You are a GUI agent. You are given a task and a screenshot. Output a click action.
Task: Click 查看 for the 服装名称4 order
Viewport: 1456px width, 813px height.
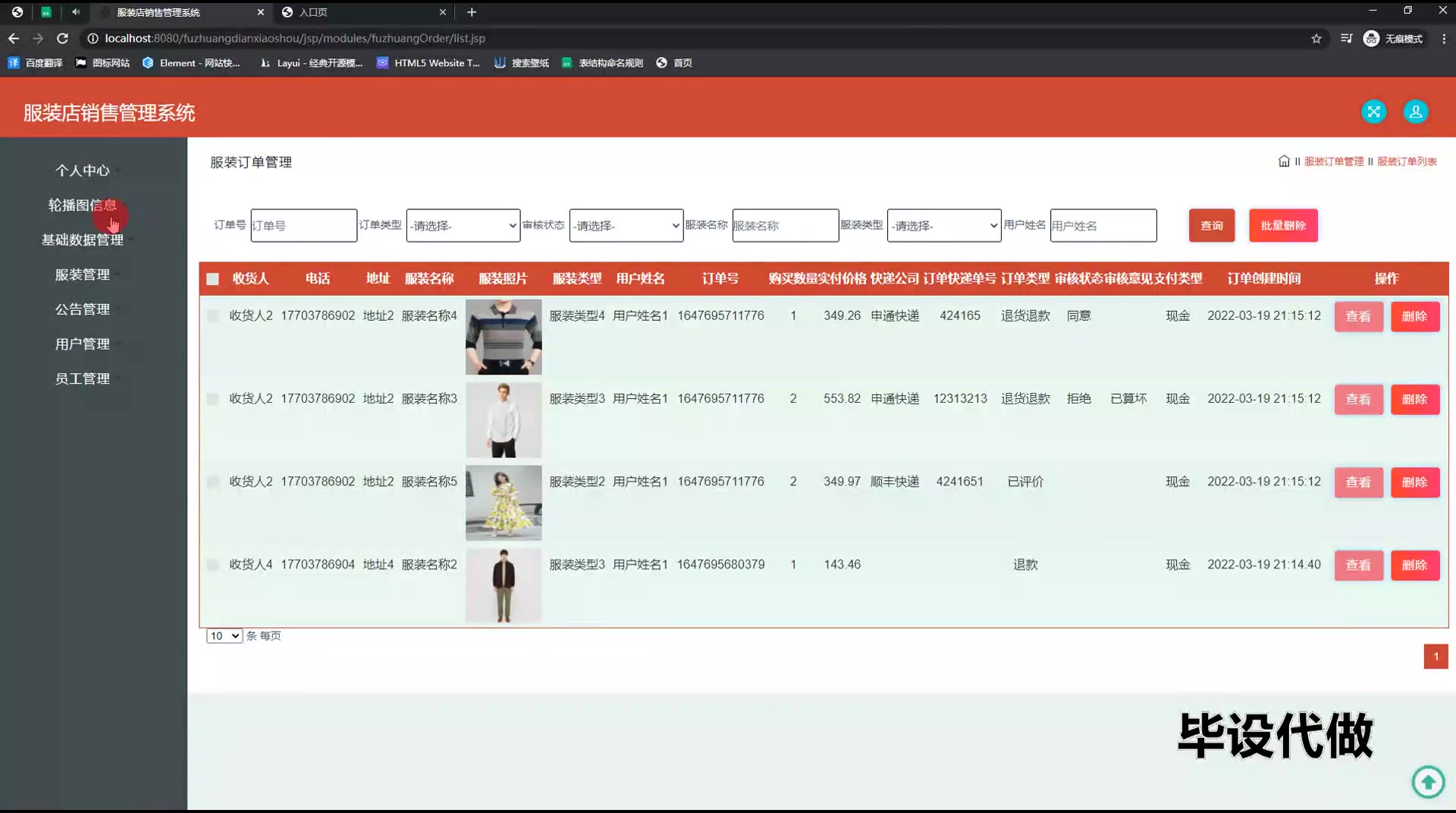tap(1358, 316)
